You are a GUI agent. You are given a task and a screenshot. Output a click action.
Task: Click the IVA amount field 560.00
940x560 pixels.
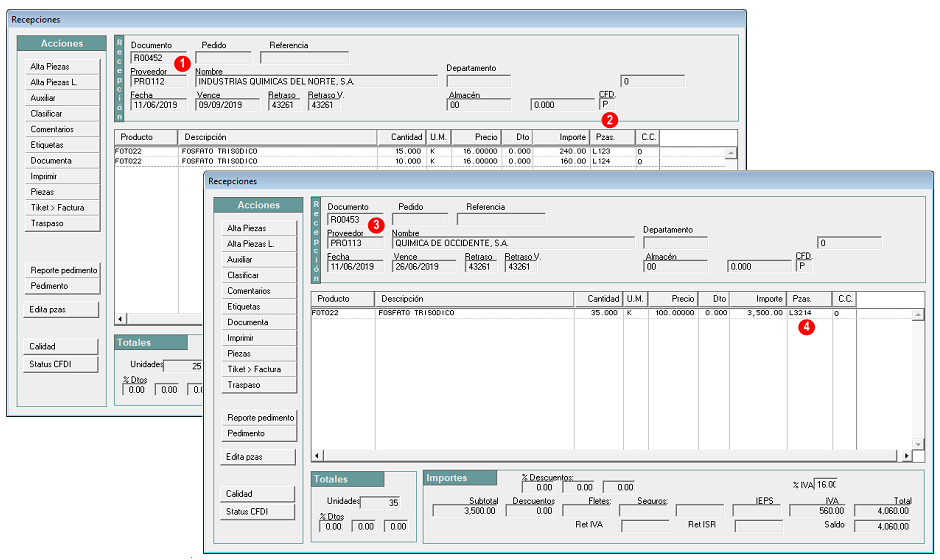point(817,511)
